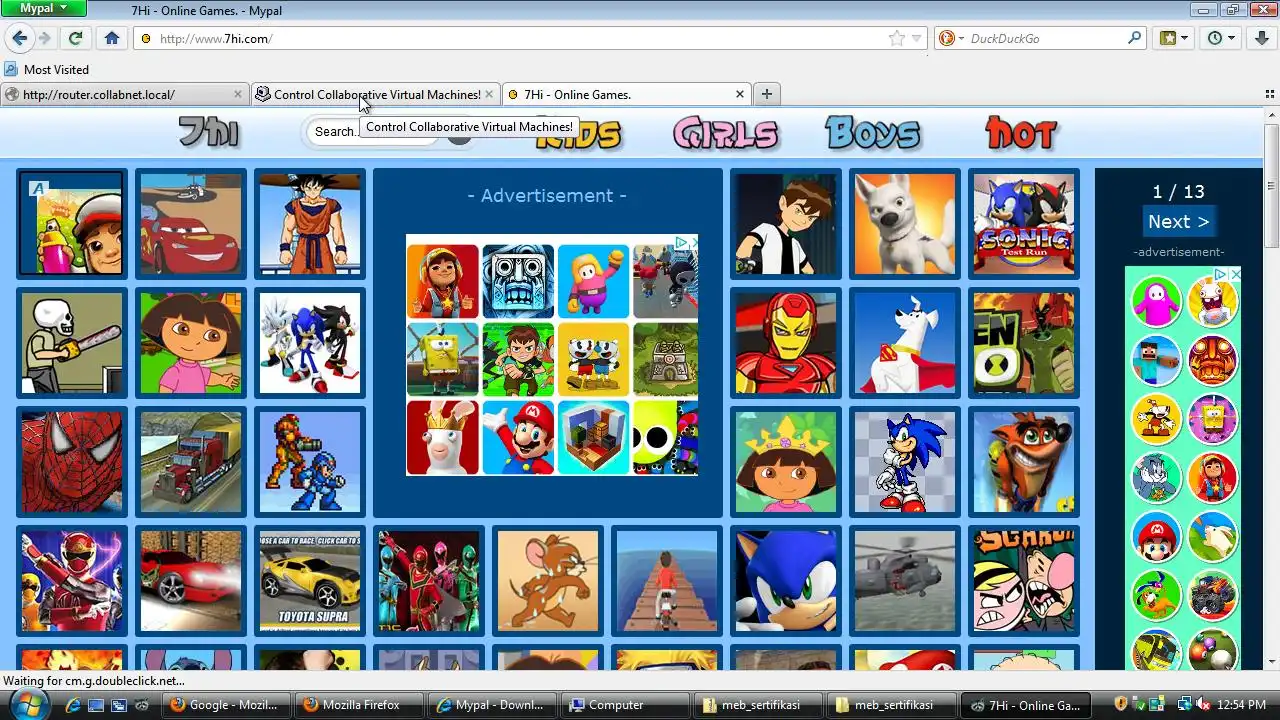1280x720 pixels.
Task: Go to next page with Next > button
Action: pyautogui.click(x=1178, y=222)
